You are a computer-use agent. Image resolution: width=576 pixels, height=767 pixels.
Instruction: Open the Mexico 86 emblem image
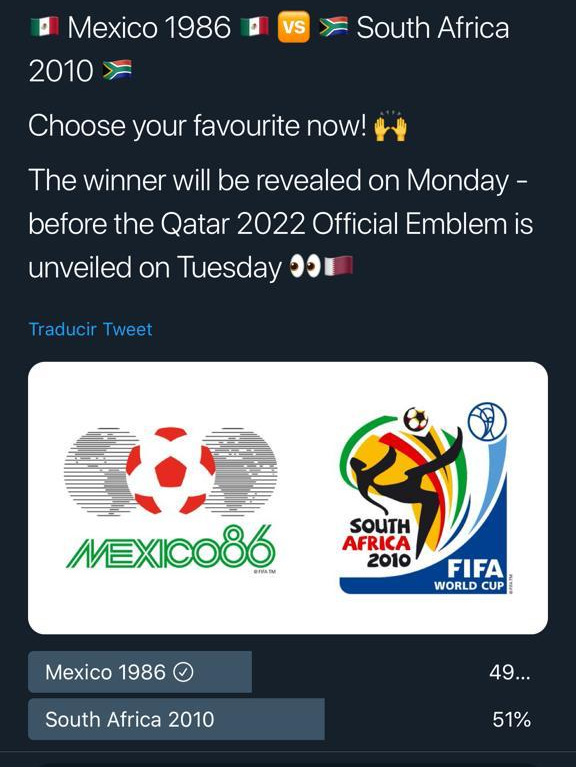point(170,499)
